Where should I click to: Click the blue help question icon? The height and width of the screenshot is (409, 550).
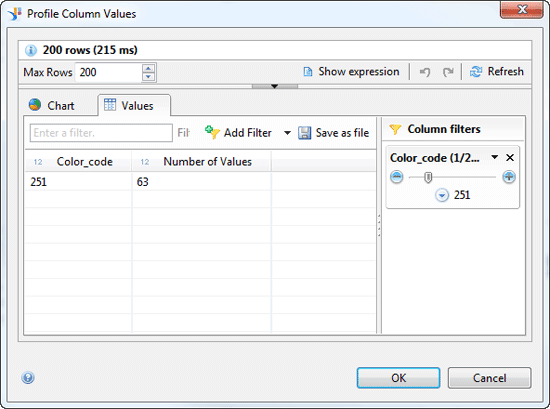coord(28,378)
